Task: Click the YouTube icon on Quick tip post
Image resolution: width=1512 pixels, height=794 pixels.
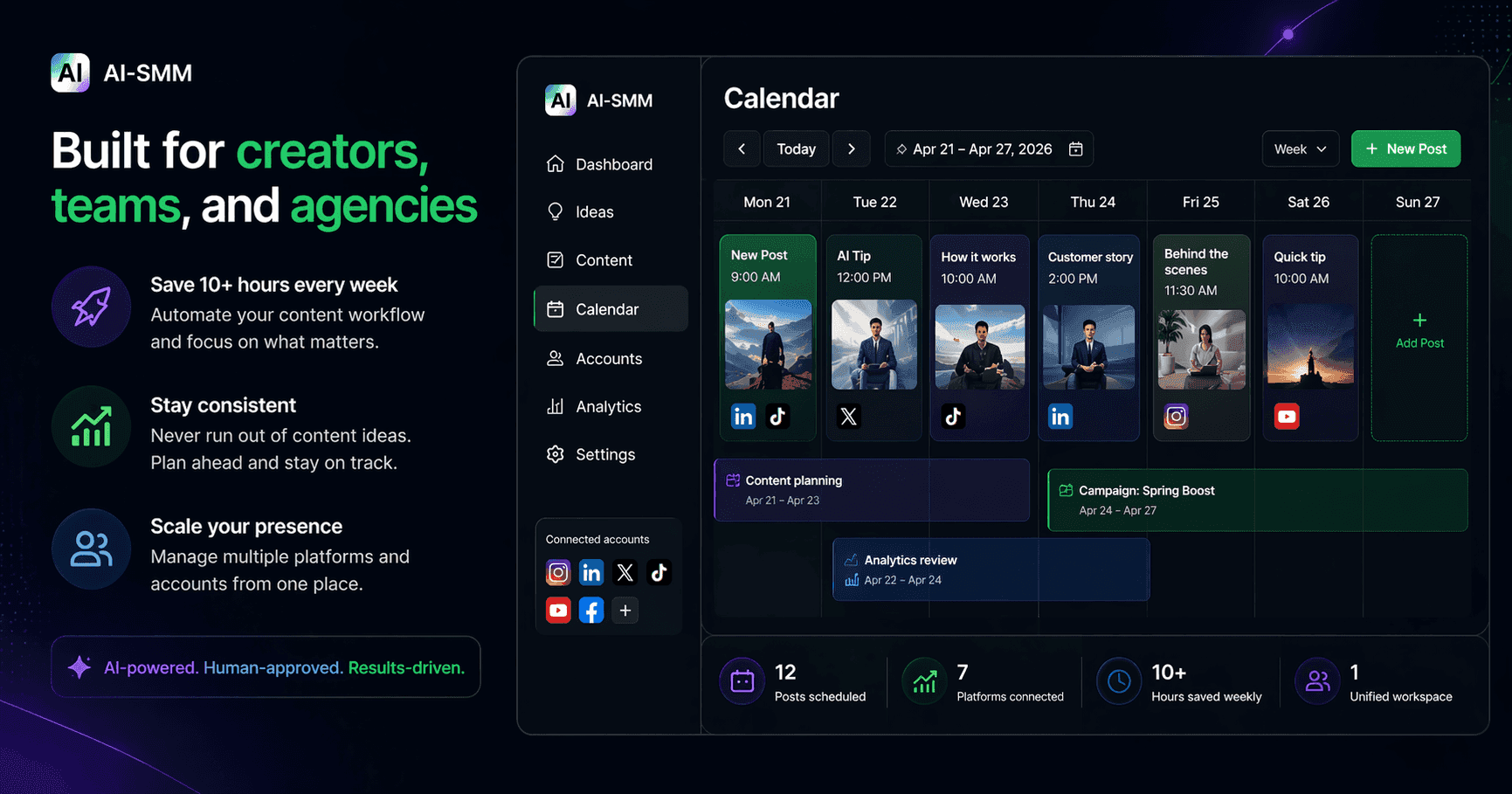Action: 1287,417
